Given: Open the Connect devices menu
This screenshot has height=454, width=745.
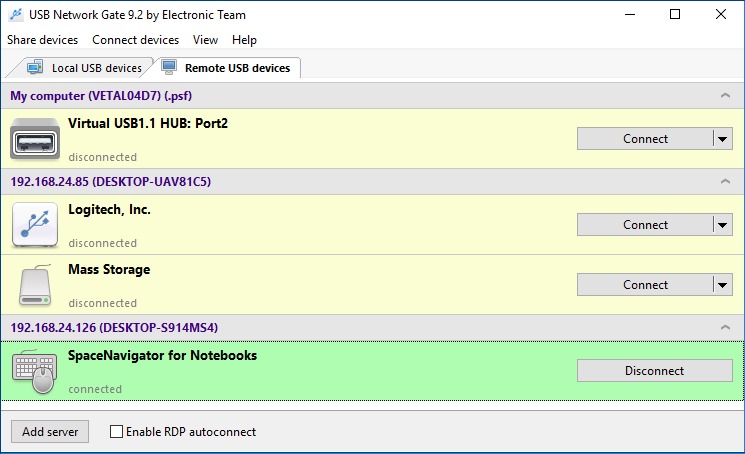Looking at the screenshot, I should pos(135,40).
